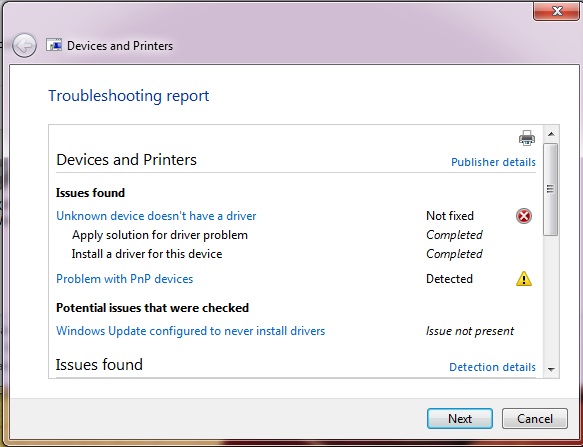Click the scrollbar up arrow
Image resolution: width=583 pixels, height=447 pixels.
tap(551, 134)
